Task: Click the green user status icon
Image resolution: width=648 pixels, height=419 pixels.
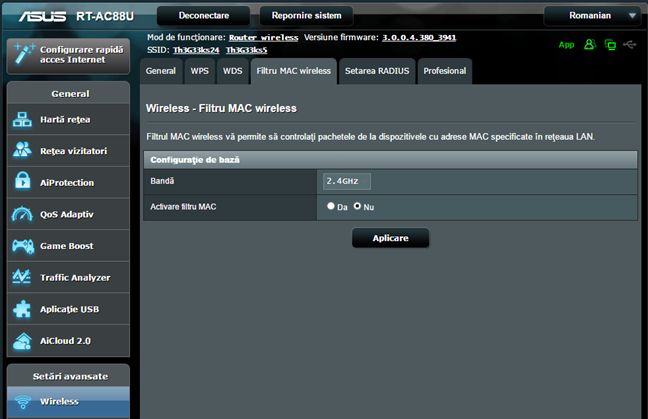Action: pos(590,44)
